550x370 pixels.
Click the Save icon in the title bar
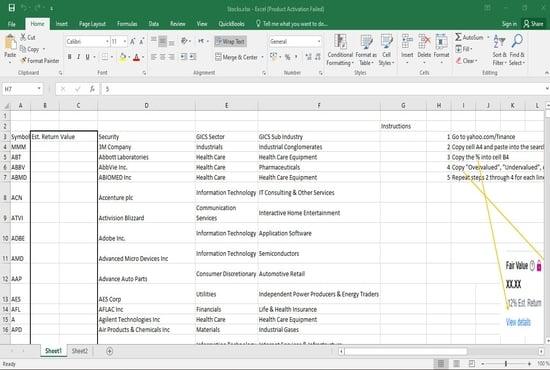(12, 8)
